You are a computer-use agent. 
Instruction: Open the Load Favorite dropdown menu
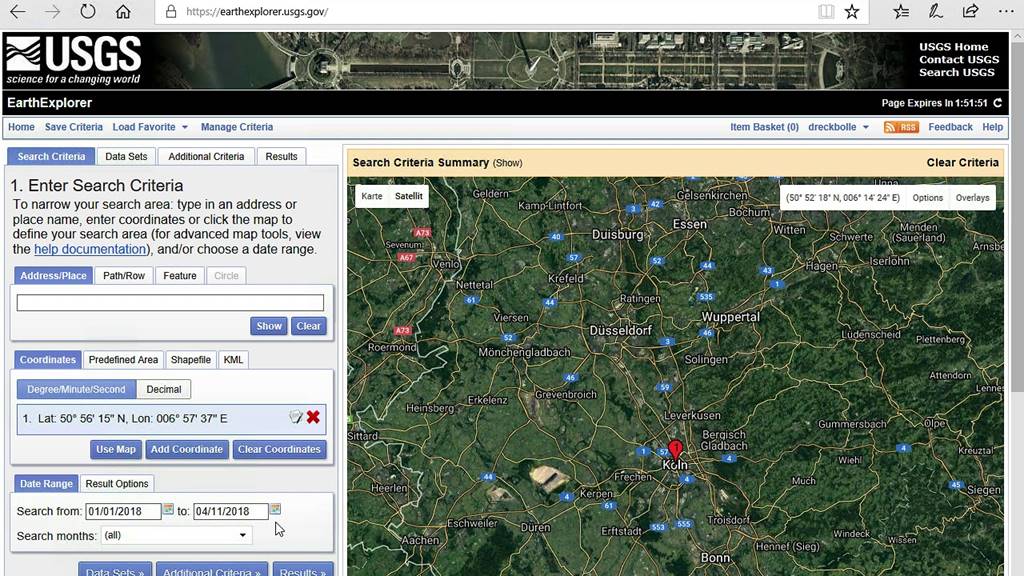point(150,127)
